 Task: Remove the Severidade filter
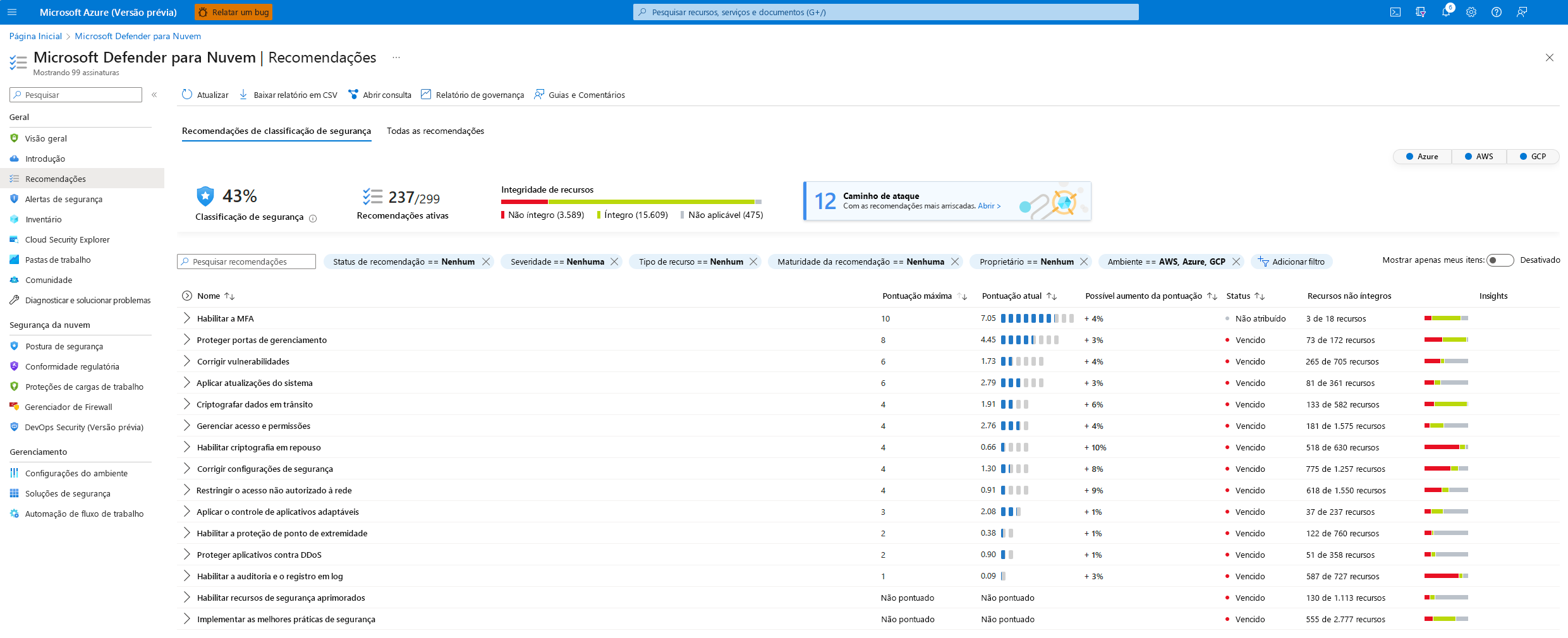[614, 262]
